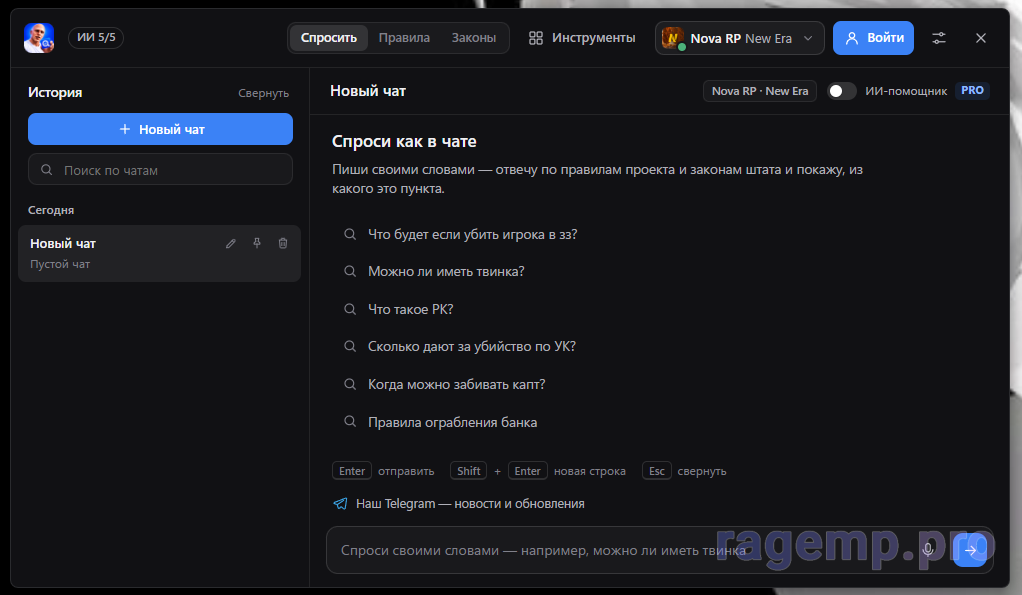
Task: Click the Nova RP server logo
Action: pyautogui.click(x=673, y=38)
